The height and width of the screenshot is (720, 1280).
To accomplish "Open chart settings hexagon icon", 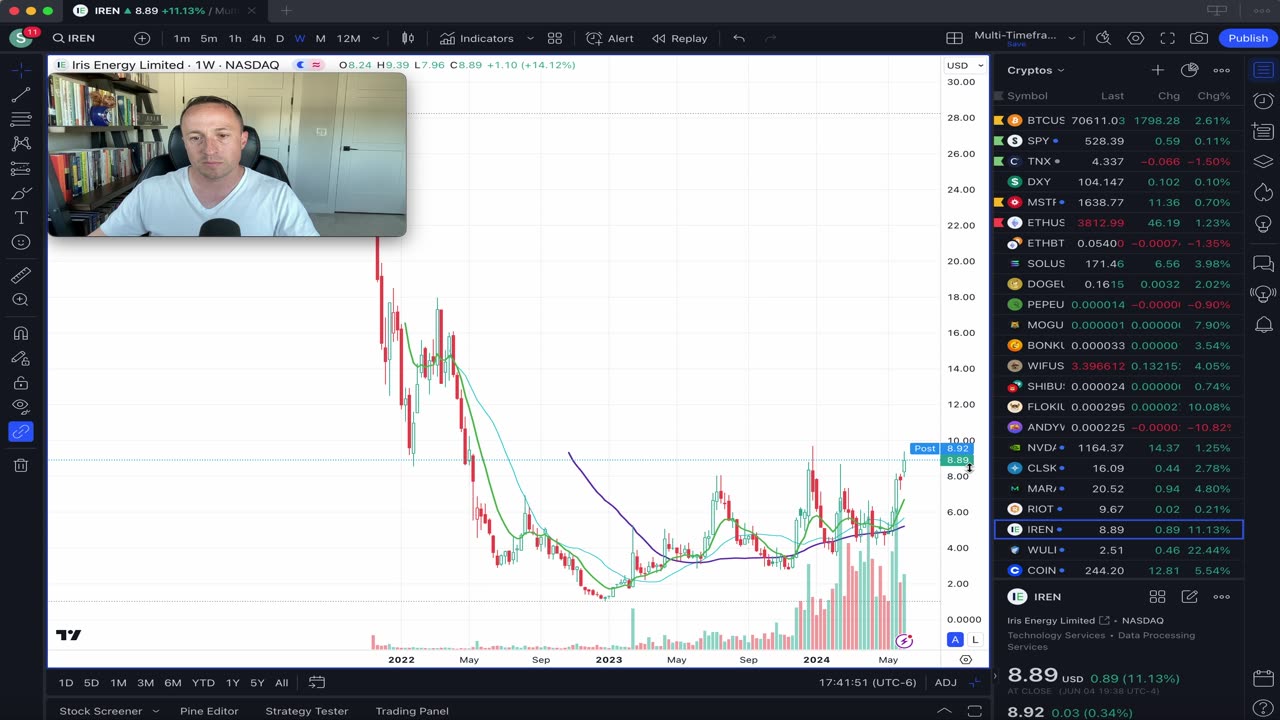I will pos(1136,38).
